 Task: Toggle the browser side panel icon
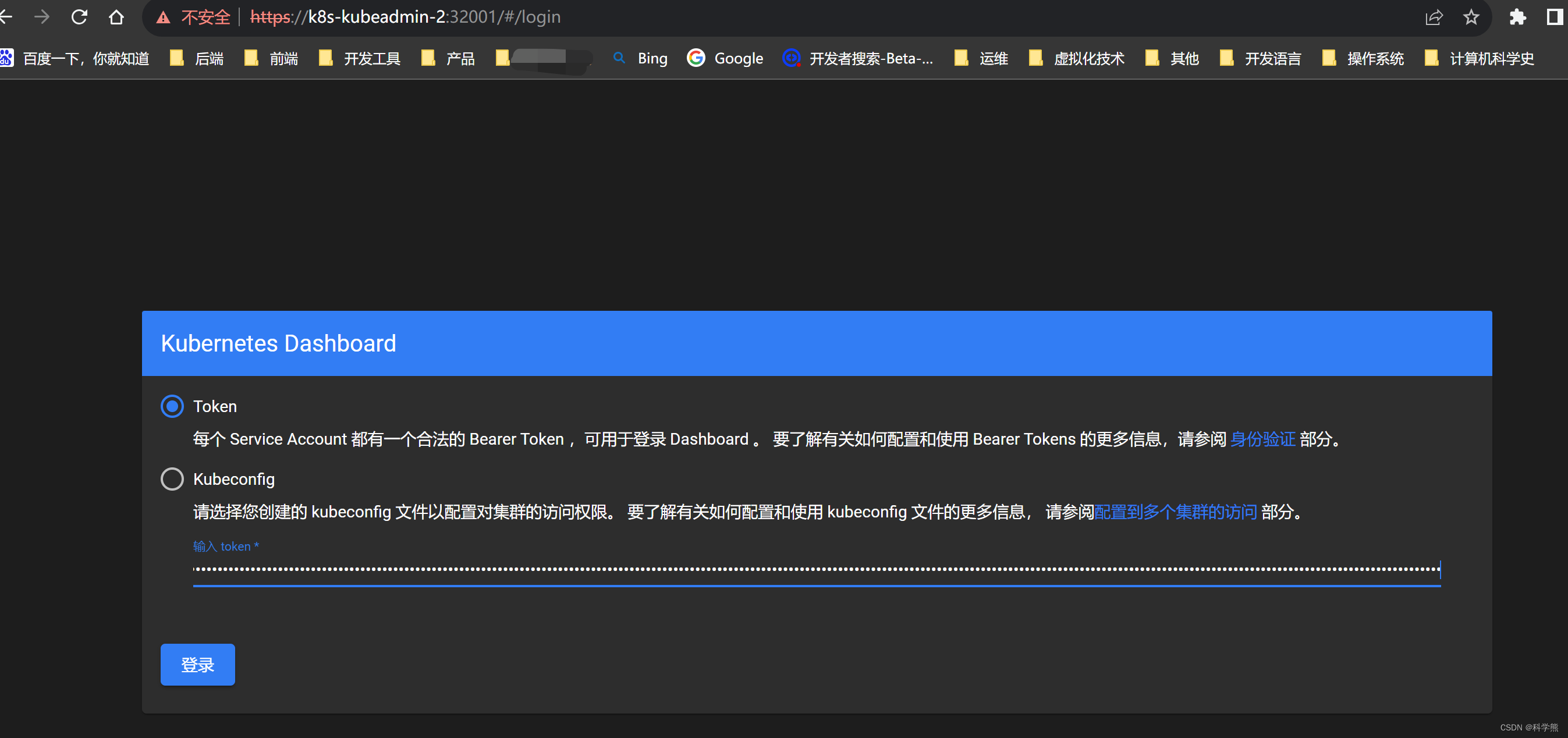[1555, 17]
